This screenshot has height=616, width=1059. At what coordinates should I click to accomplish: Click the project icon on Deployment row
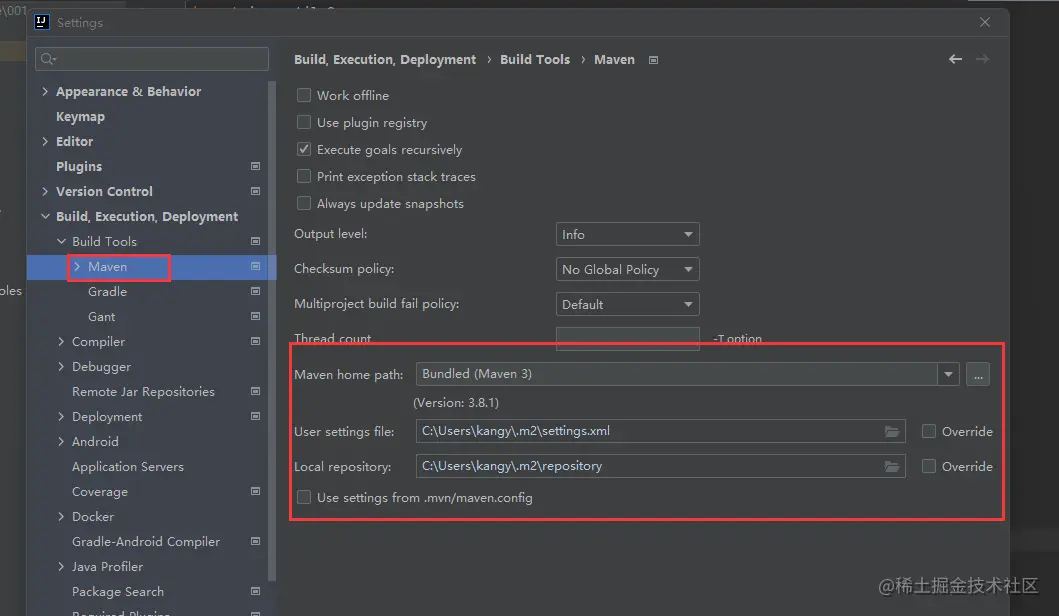click(x=255, y=416)
